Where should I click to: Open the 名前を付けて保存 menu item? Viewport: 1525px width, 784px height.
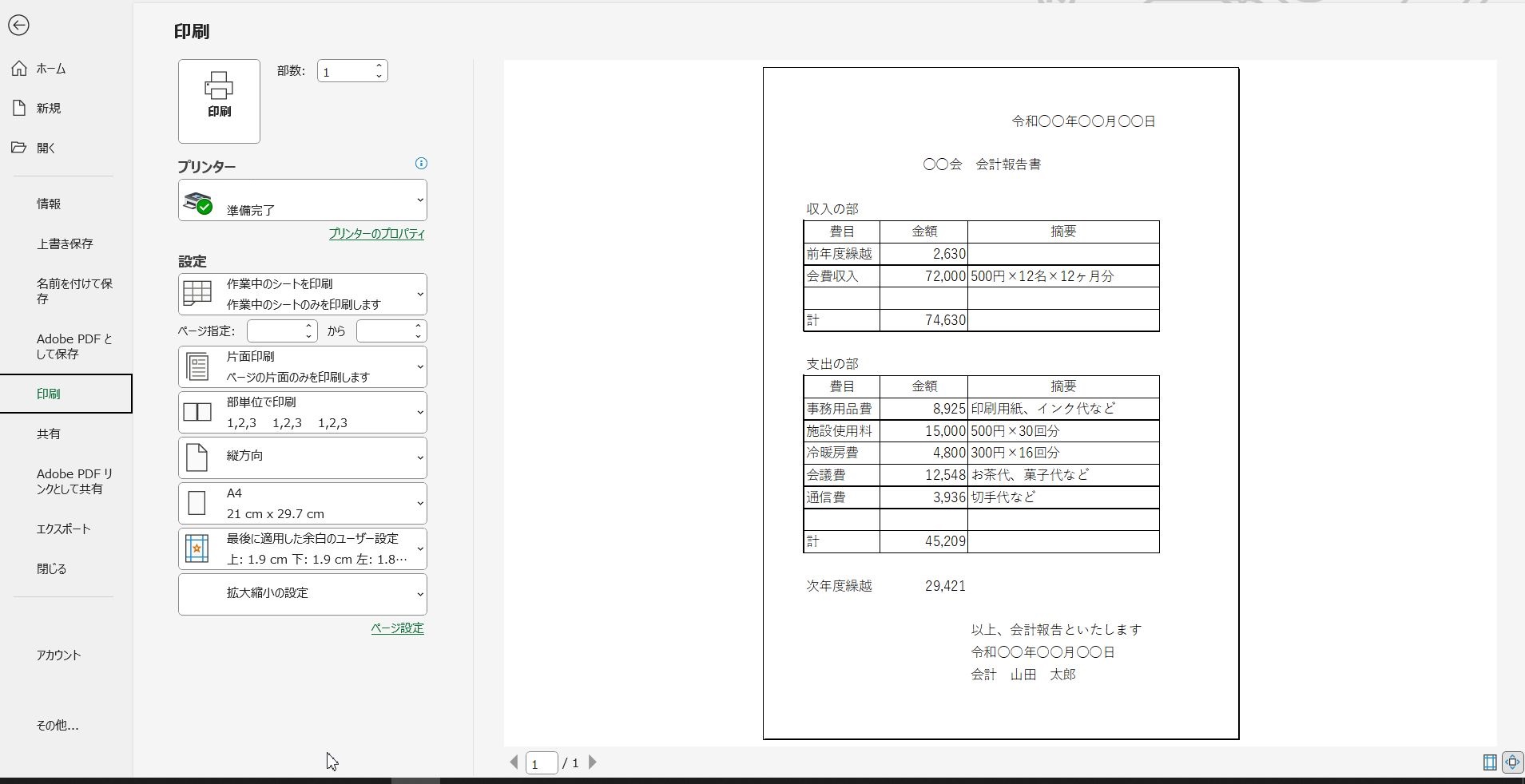(74, 291)
